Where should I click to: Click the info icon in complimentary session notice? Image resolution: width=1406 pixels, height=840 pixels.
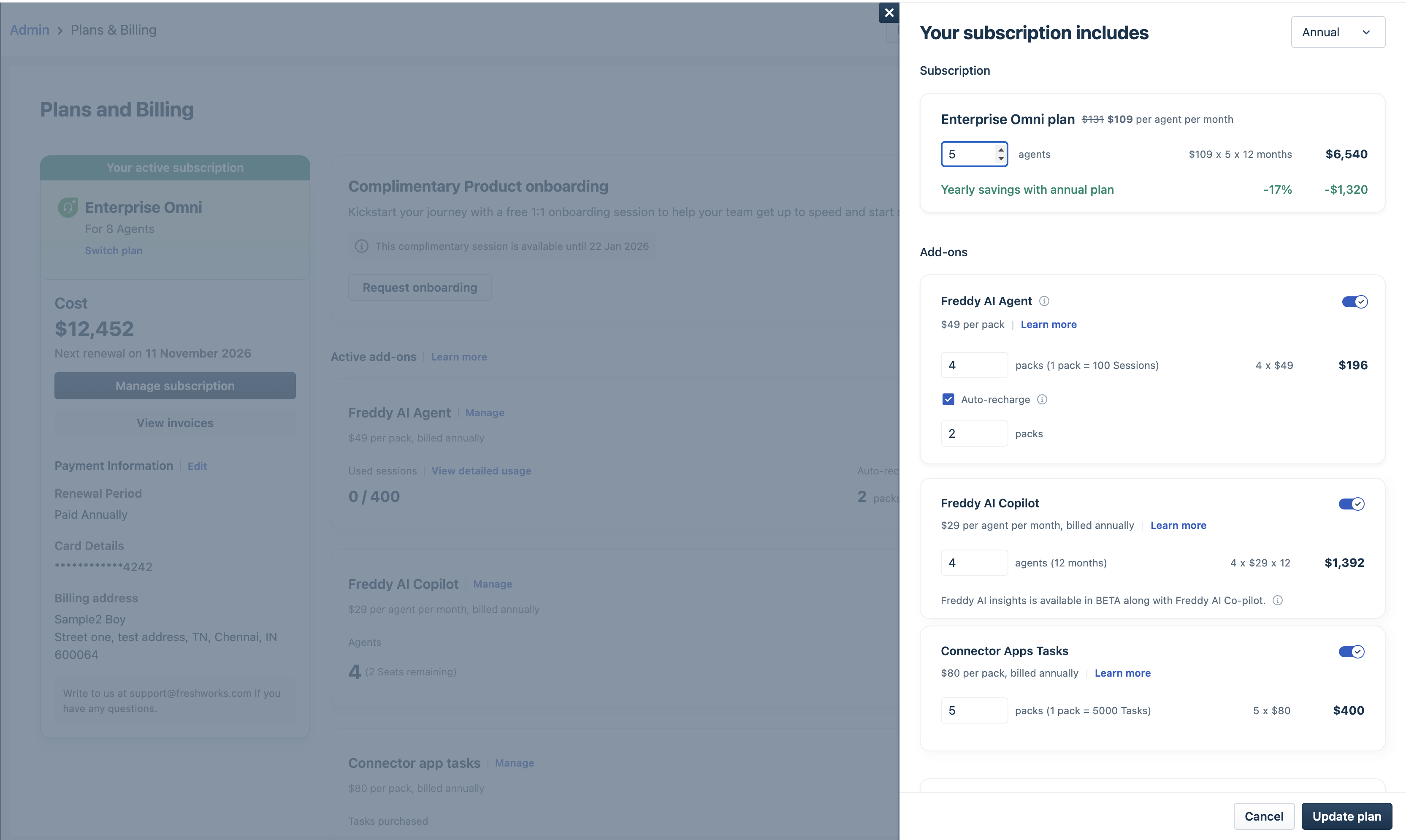pyautogui.click(x=362, y=246)
